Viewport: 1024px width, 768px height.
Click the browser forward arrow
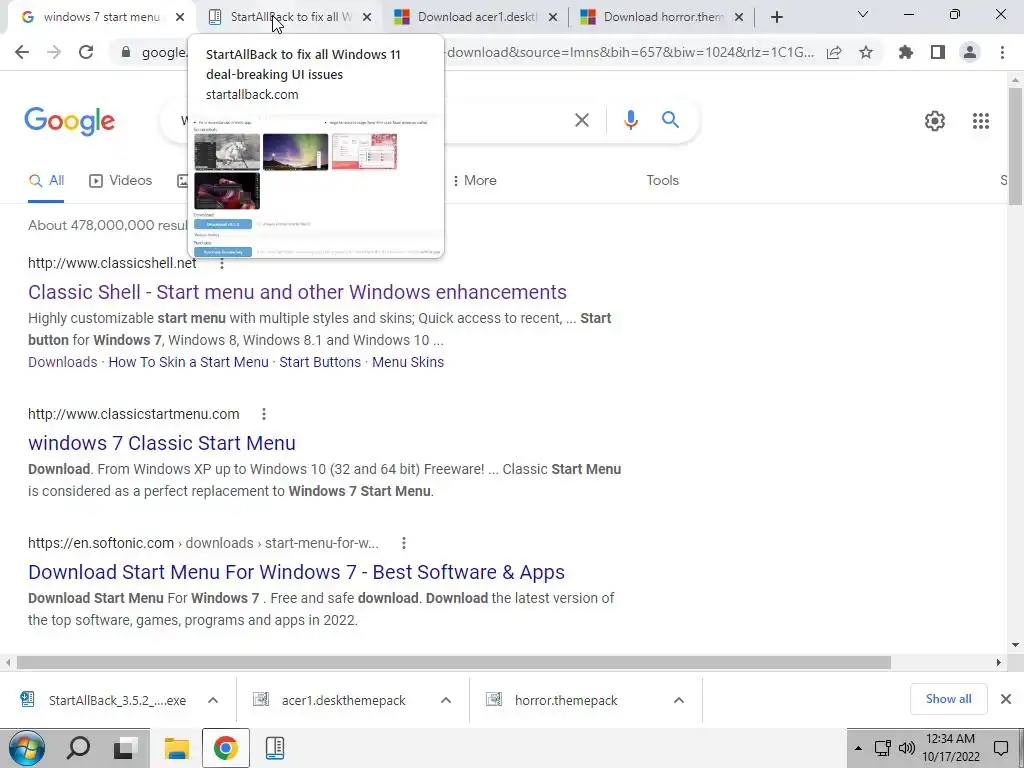pyautogui.click(x=54, y=52)
